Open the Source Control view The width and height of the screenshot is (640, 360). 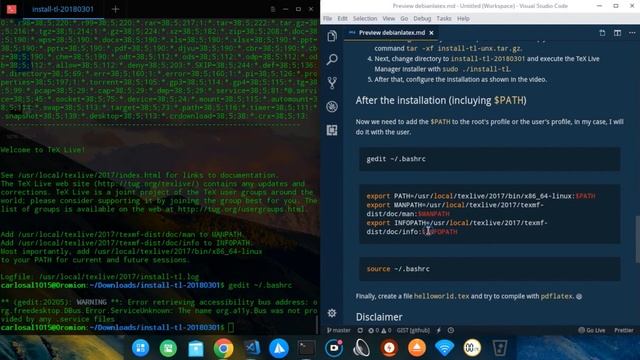[x=332, y=83]
